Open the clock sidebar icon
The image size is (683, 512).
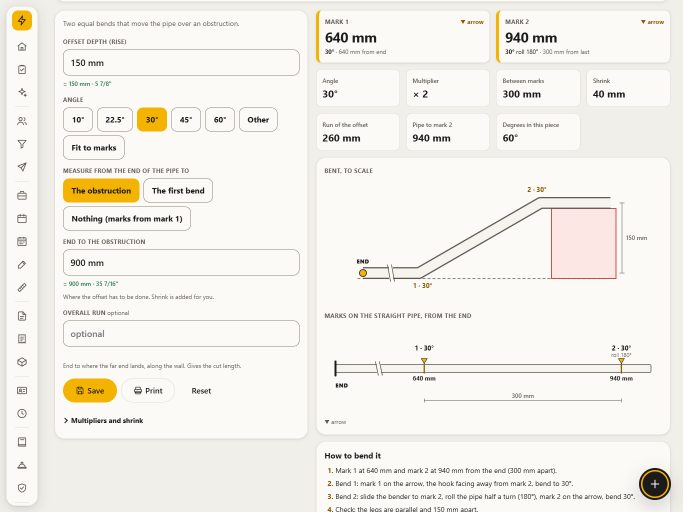tap(22, 413)
